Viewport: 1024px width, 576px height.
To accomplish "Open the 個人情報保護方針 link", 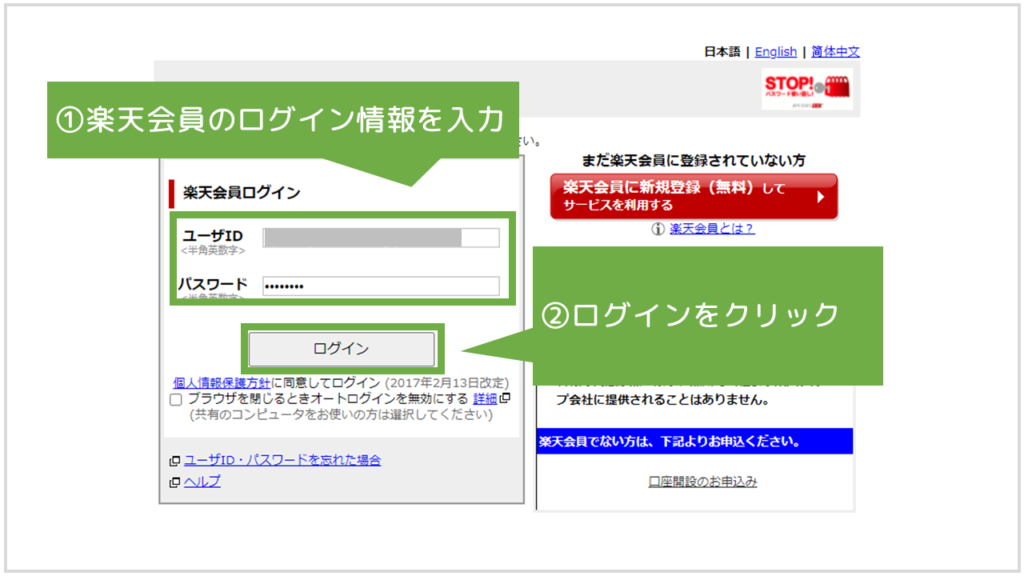I will coord(221,383).
